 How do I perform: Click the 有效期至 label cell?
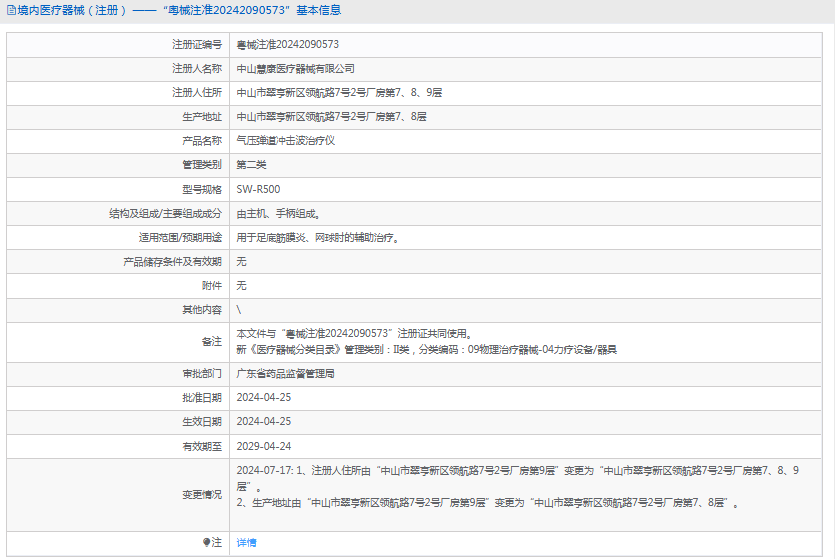pos(118,447)
